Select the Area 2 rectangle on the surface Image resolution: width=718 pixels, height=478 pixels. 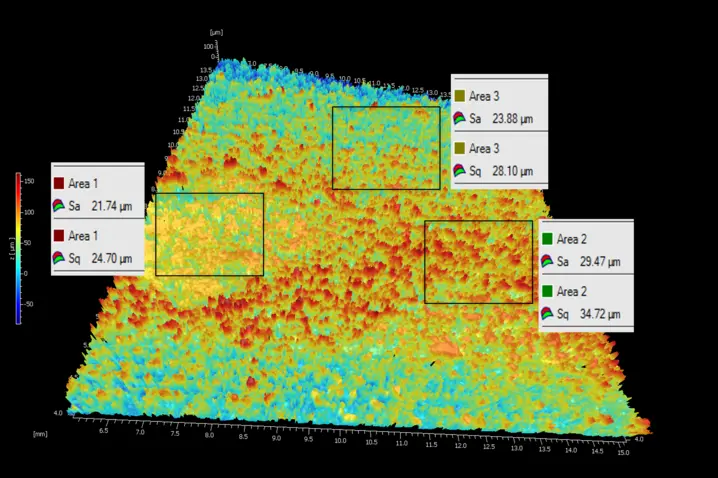point(478,262)
